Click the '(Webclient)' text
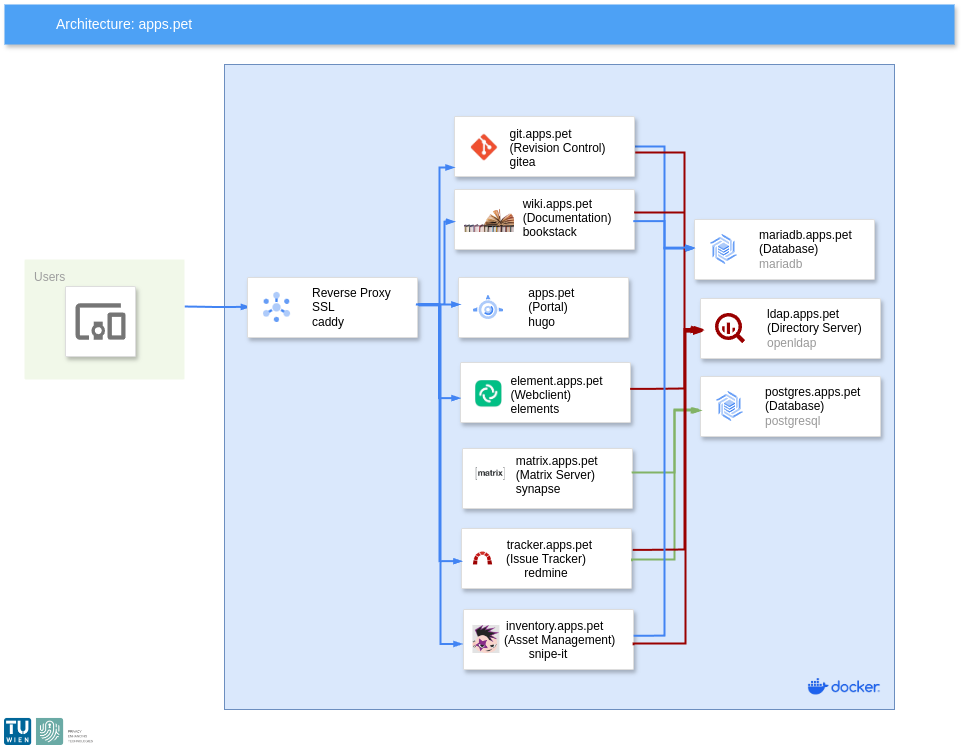Image resolution: width=961 pixels, height=745 pixels. coord(540,395)
